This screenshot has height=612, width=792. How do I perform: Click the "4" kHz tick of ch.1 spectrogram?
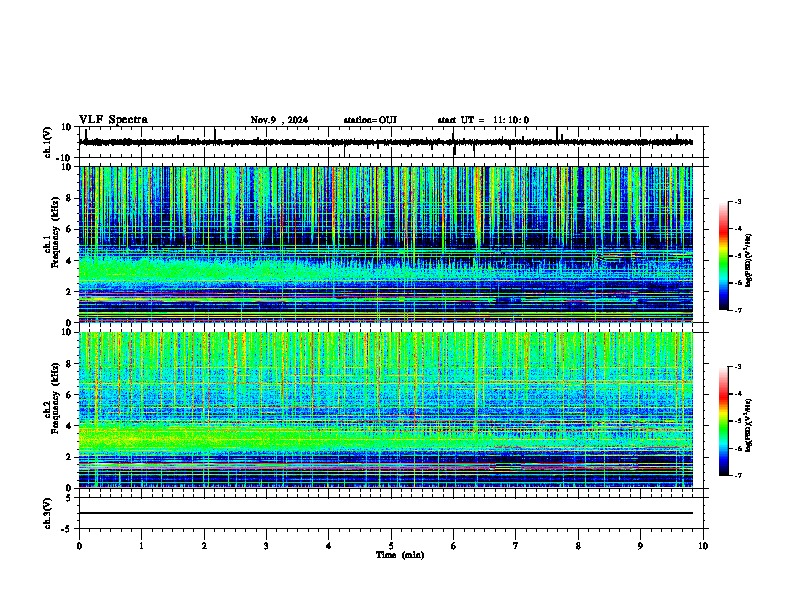(x=71, y=261)
